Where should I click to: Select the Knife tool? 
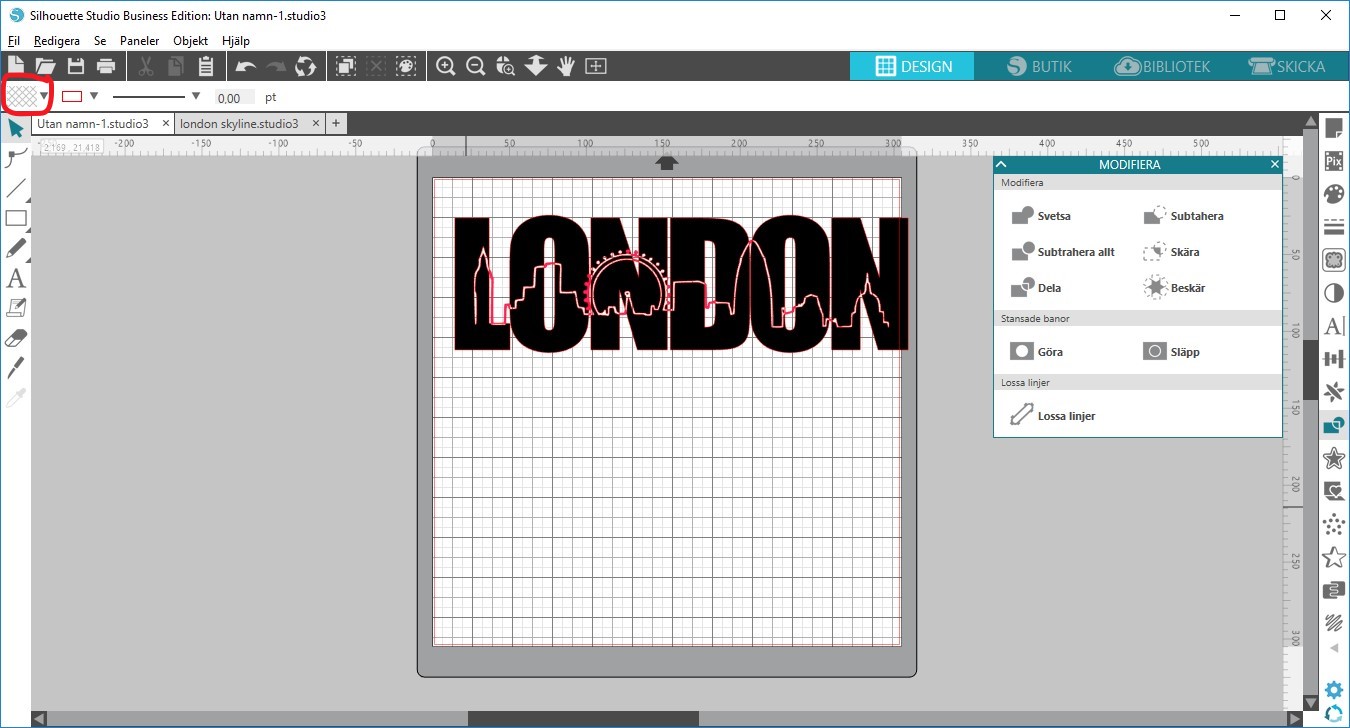pyautogui.click(x=16, y=368)
